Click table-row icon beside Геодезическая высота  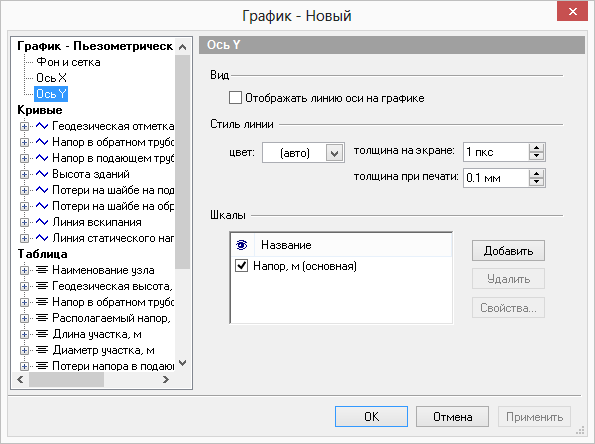pyautogui.click(x=42, y=286)
